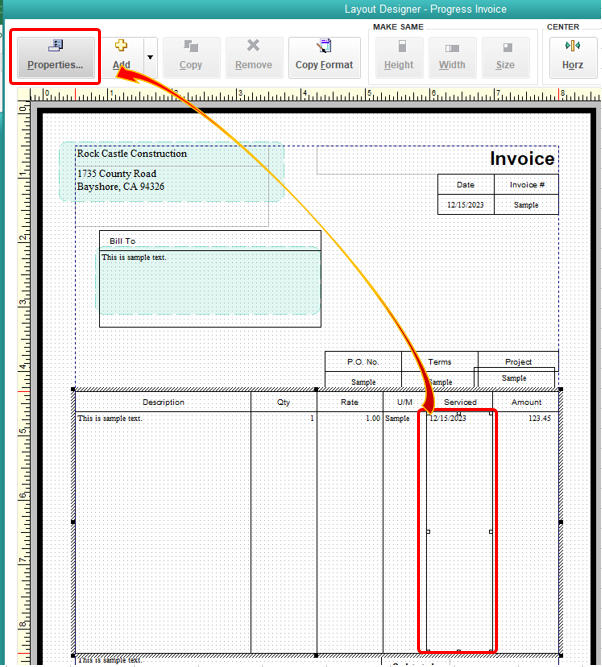Select the Serviced column header
Viewport: 602px width, 667px height.
click(x=460, y=402)
